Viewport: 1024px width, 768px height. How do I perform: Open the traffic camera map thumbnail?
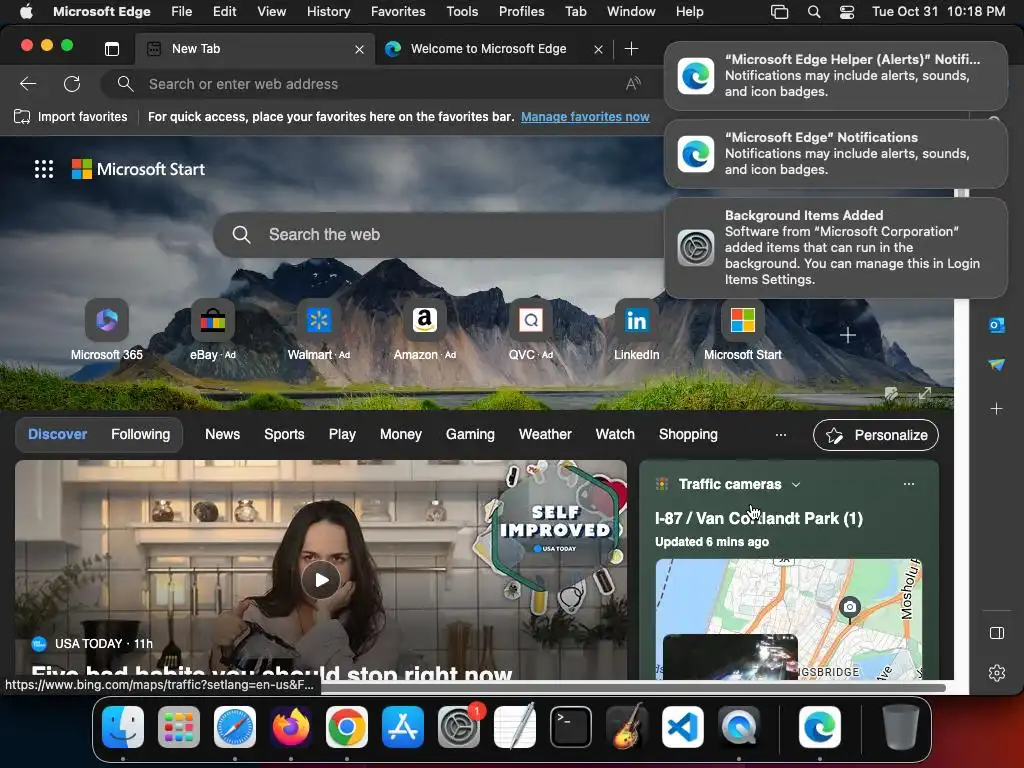coord(788,618)
